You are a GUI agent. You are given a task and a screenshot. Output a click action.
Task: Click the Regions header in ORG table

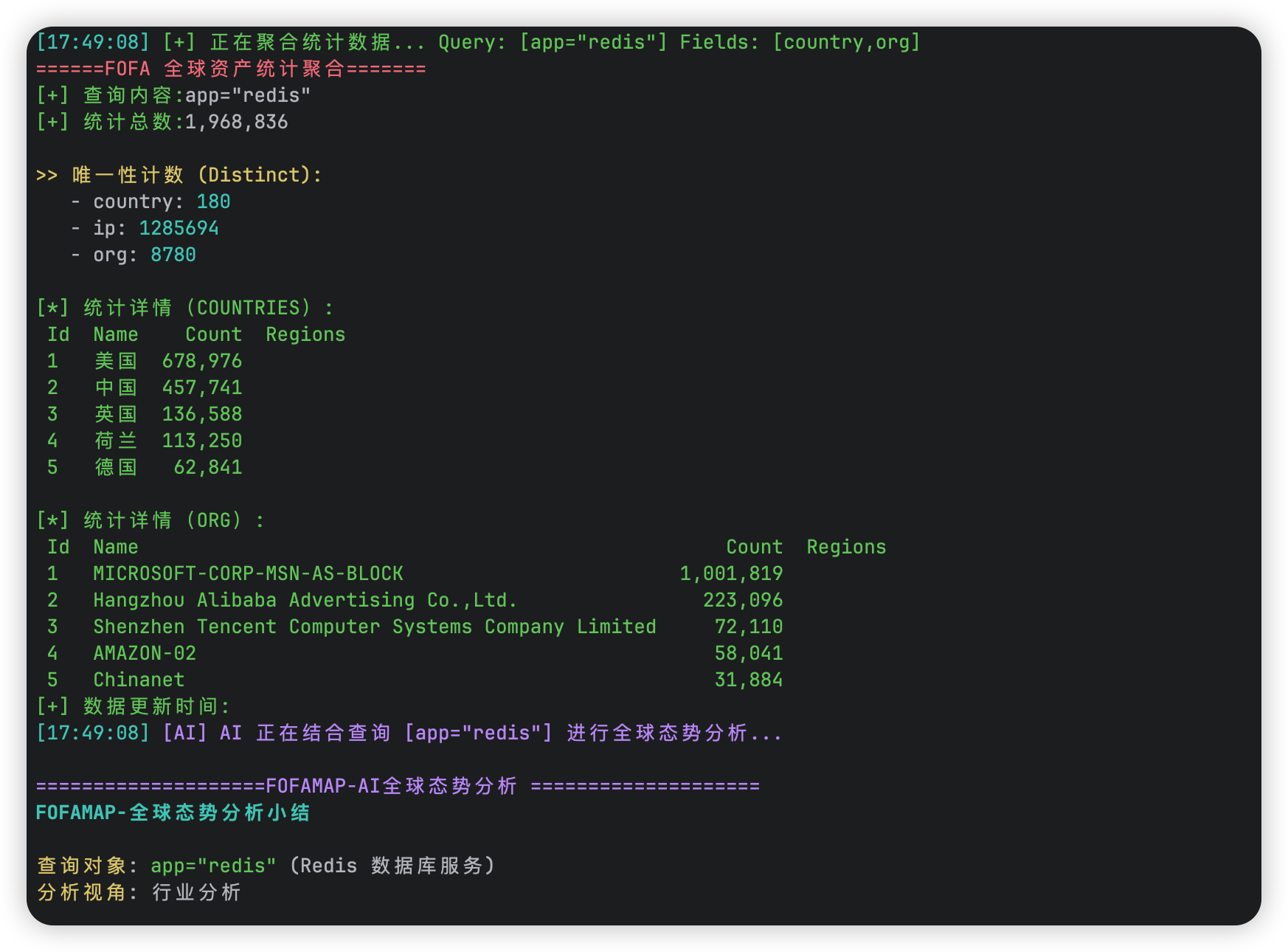(846, 547)
